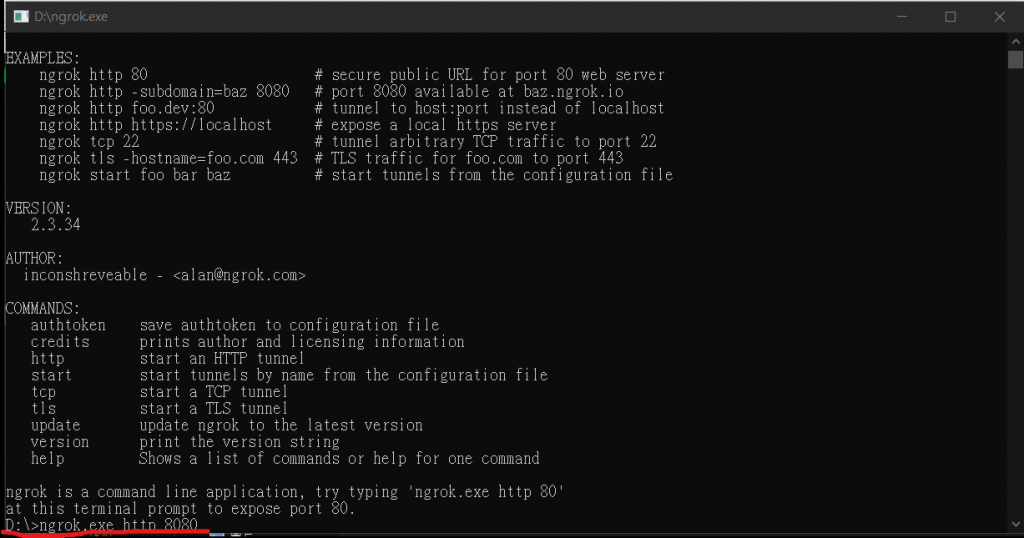Click the D:\ngrok.exe window title text
This screenshot has width=1024, height=538.
[71, 16]
